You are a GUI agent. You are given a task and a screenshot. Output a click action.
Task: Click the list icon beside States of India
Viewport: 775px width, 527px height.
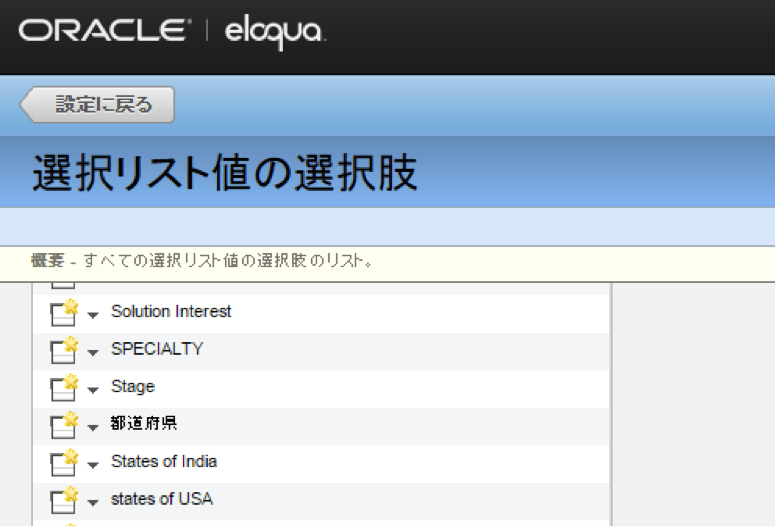tap(64, 463)
